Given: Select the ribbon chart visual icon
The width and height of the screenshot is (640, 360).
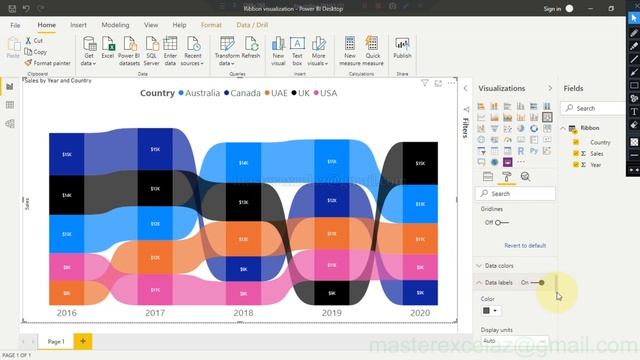Looking at the screenshot, I should tap(547, 117).
